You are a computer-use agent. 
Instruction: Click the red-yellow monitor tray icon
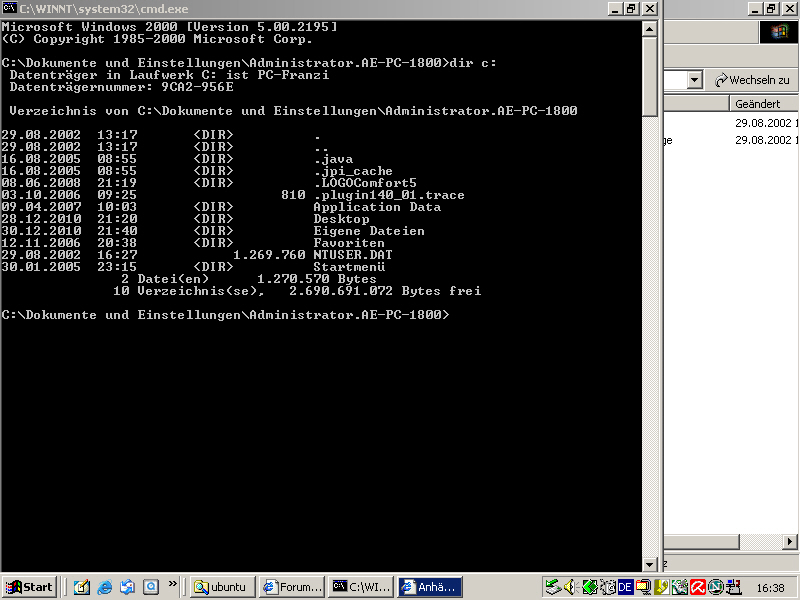tap(643, 587)
